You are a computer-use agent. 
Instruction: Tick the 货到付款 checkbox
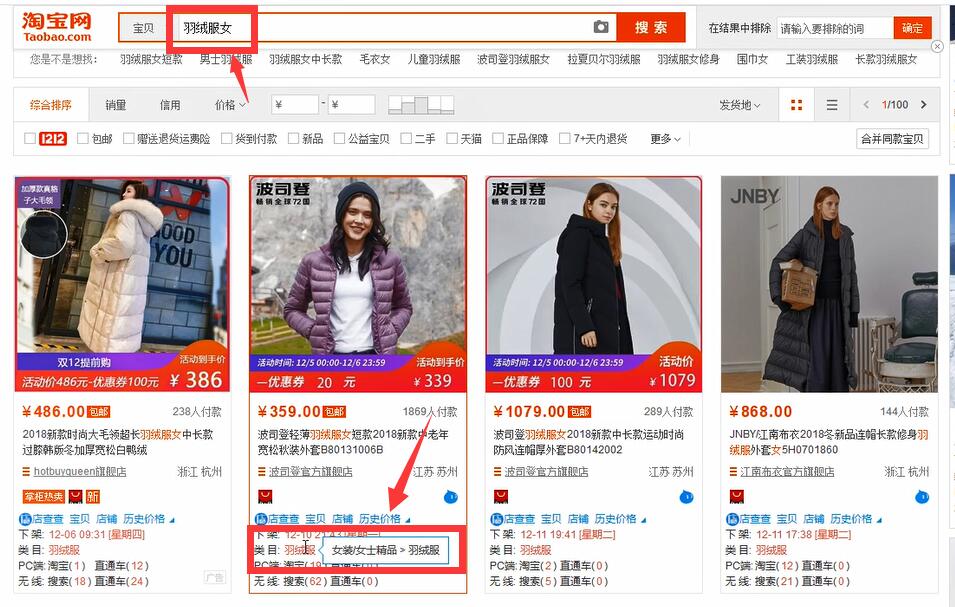tap(227, 139)
